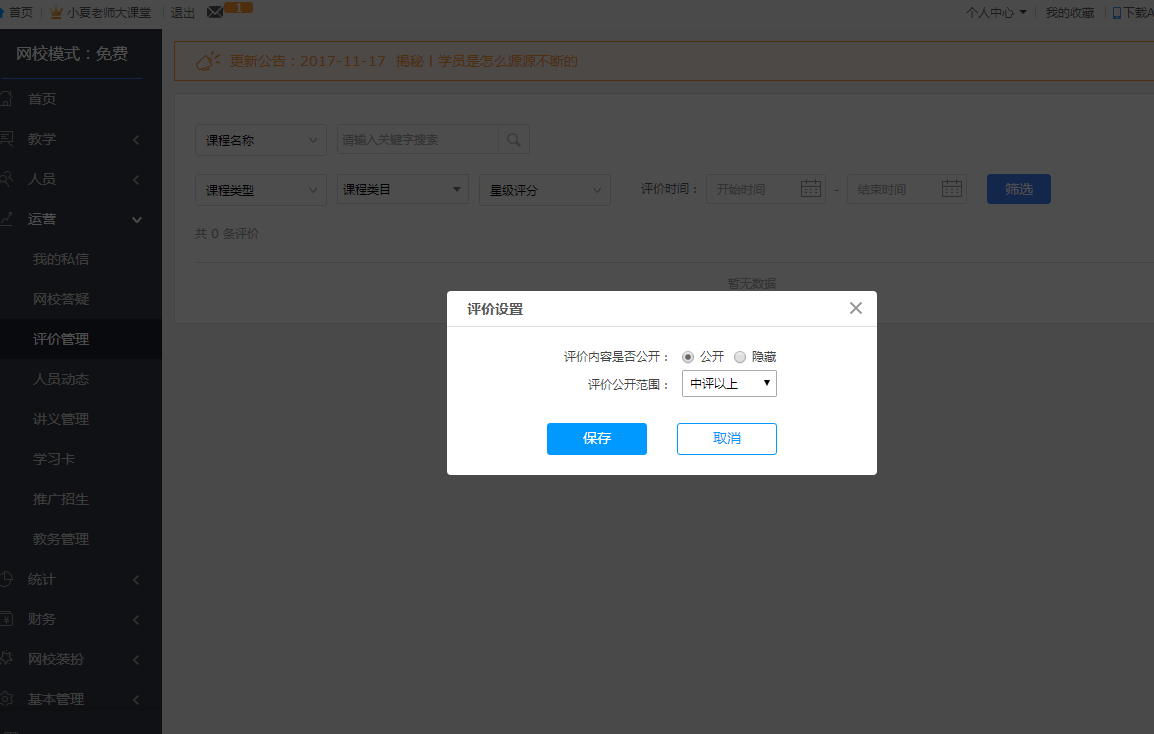Click the keyword search input field
This screenshot has width=1154, height=734.
click(x=417, y=140)
